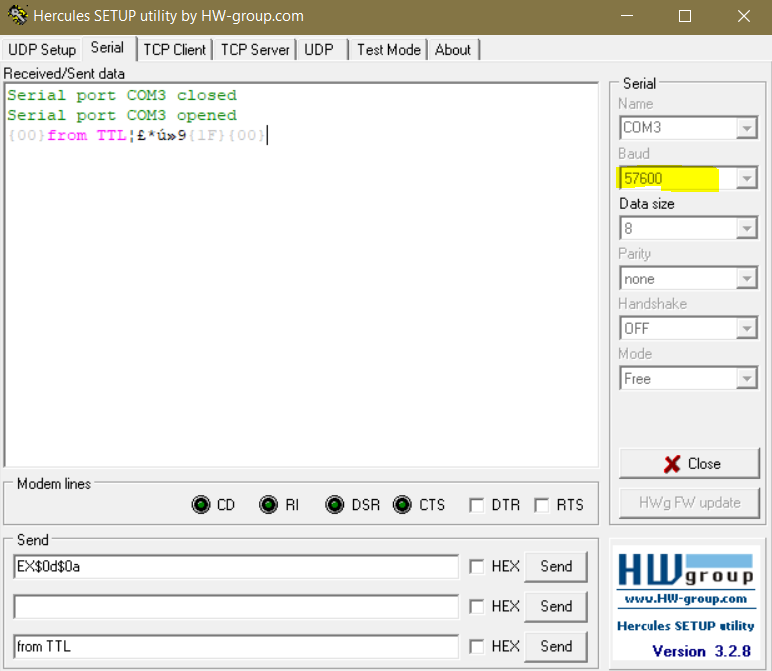Click the CD modem line indicator
The image size is (772, 671).
click(201, 505)
